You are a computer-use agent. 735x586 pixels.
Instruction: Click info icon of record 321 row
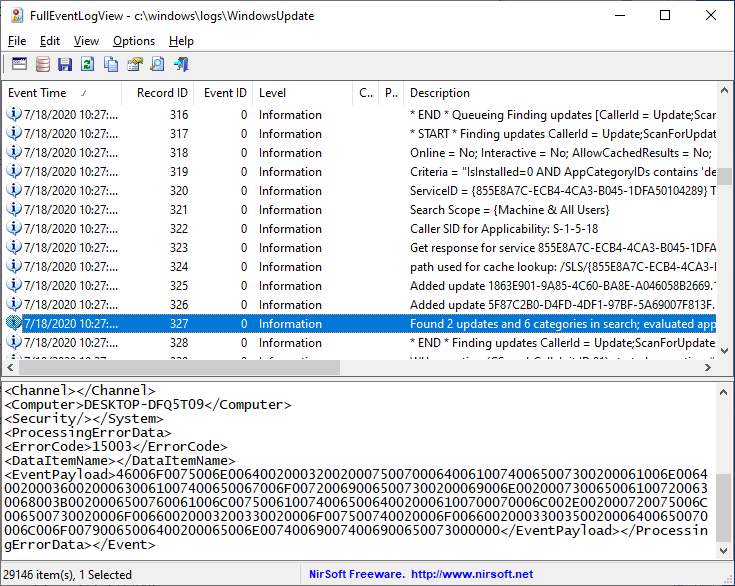click(x=14, y=209)
